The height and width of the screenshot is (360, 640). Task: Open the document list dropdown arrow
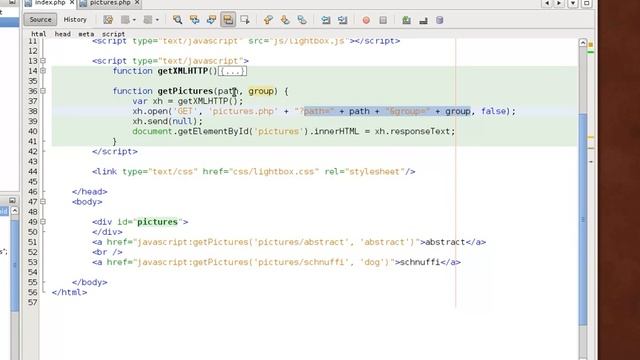pos(573,3)
